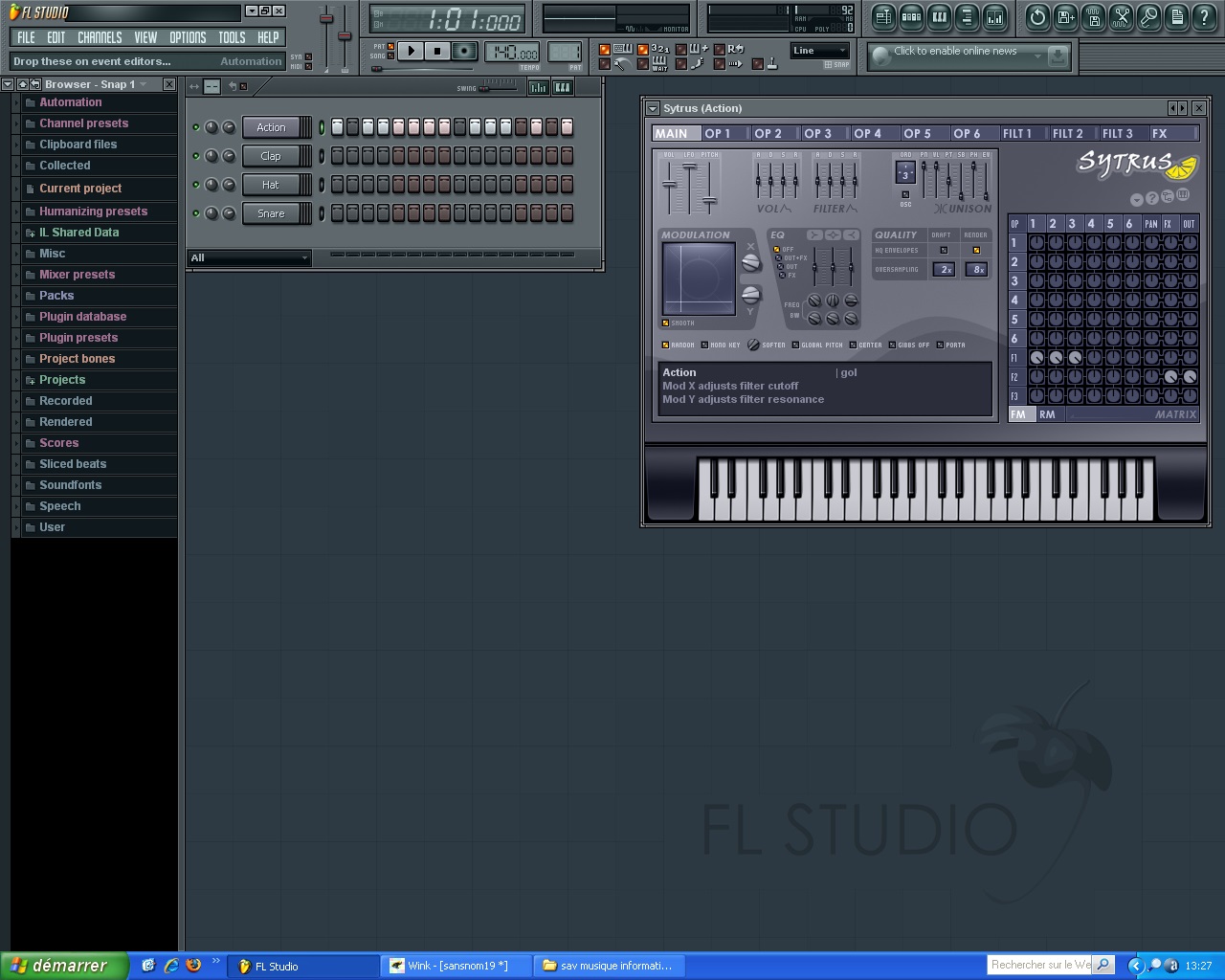Click the démarrer Start button
The height and width of the screenshot is (980, 1225).
tap(64, 966)
